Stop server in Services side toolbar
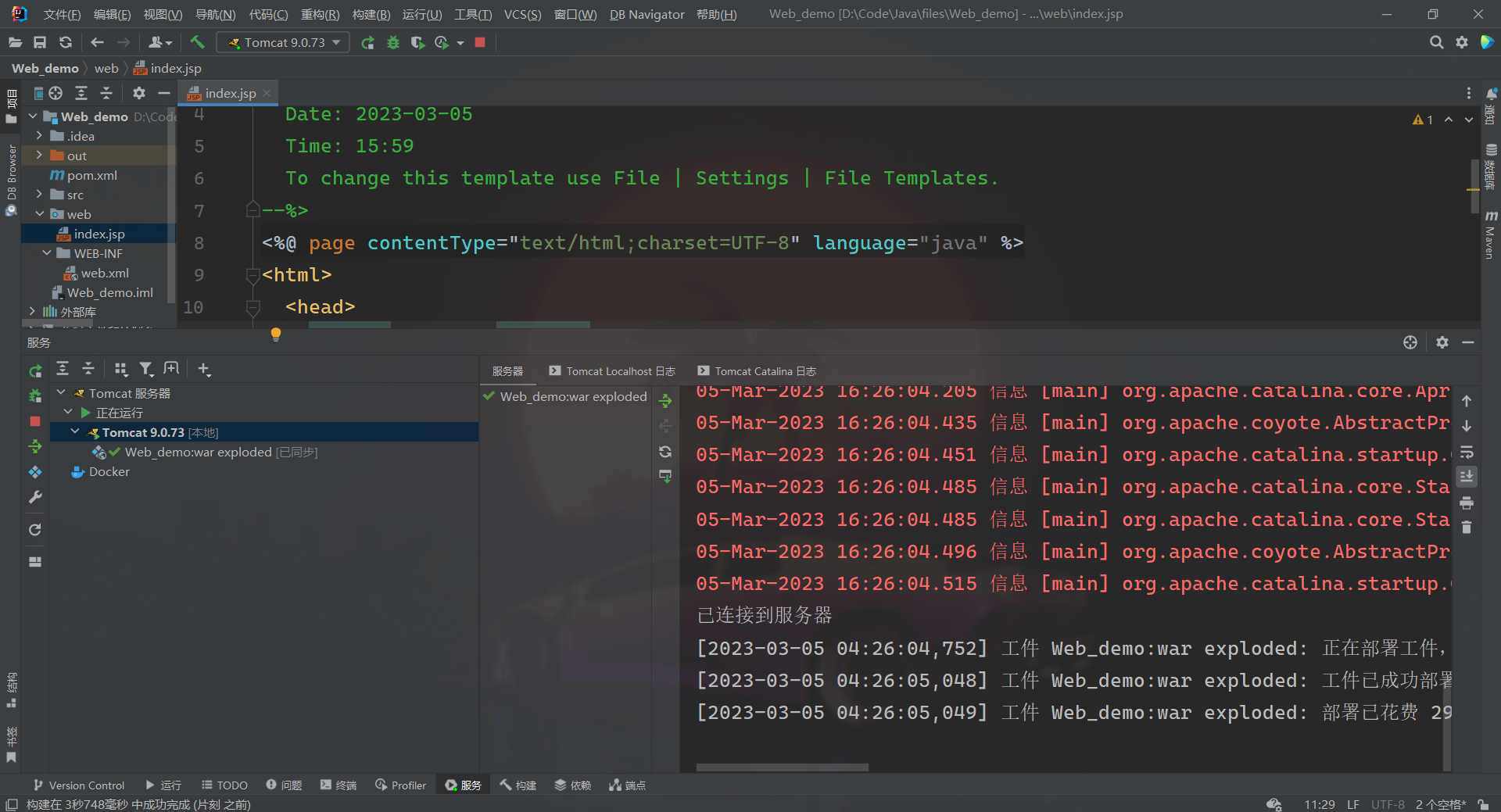This screenshot has width=1501, height=812. pyautogui.click(x=35, y=421)
